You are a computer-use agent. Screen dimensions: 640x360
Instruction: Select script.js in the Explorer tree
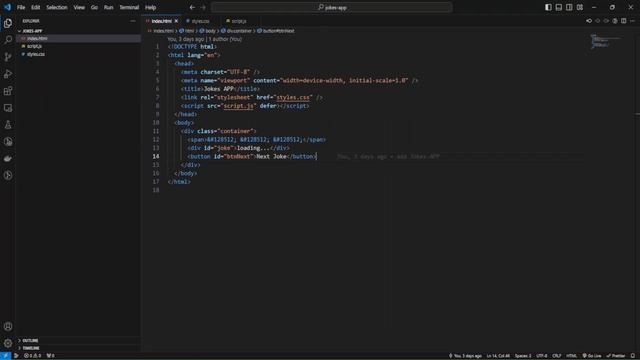click(x=78, y=46)
